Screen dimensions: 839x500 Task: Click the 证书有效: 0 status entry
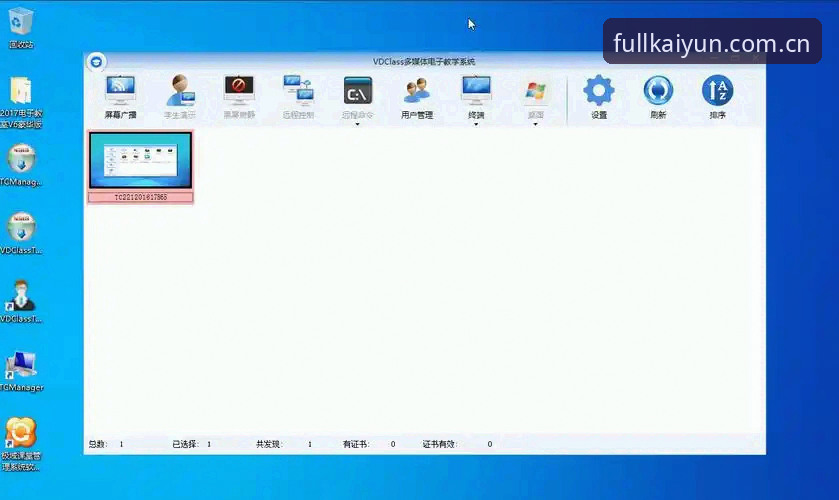click(x=457, y=444)
